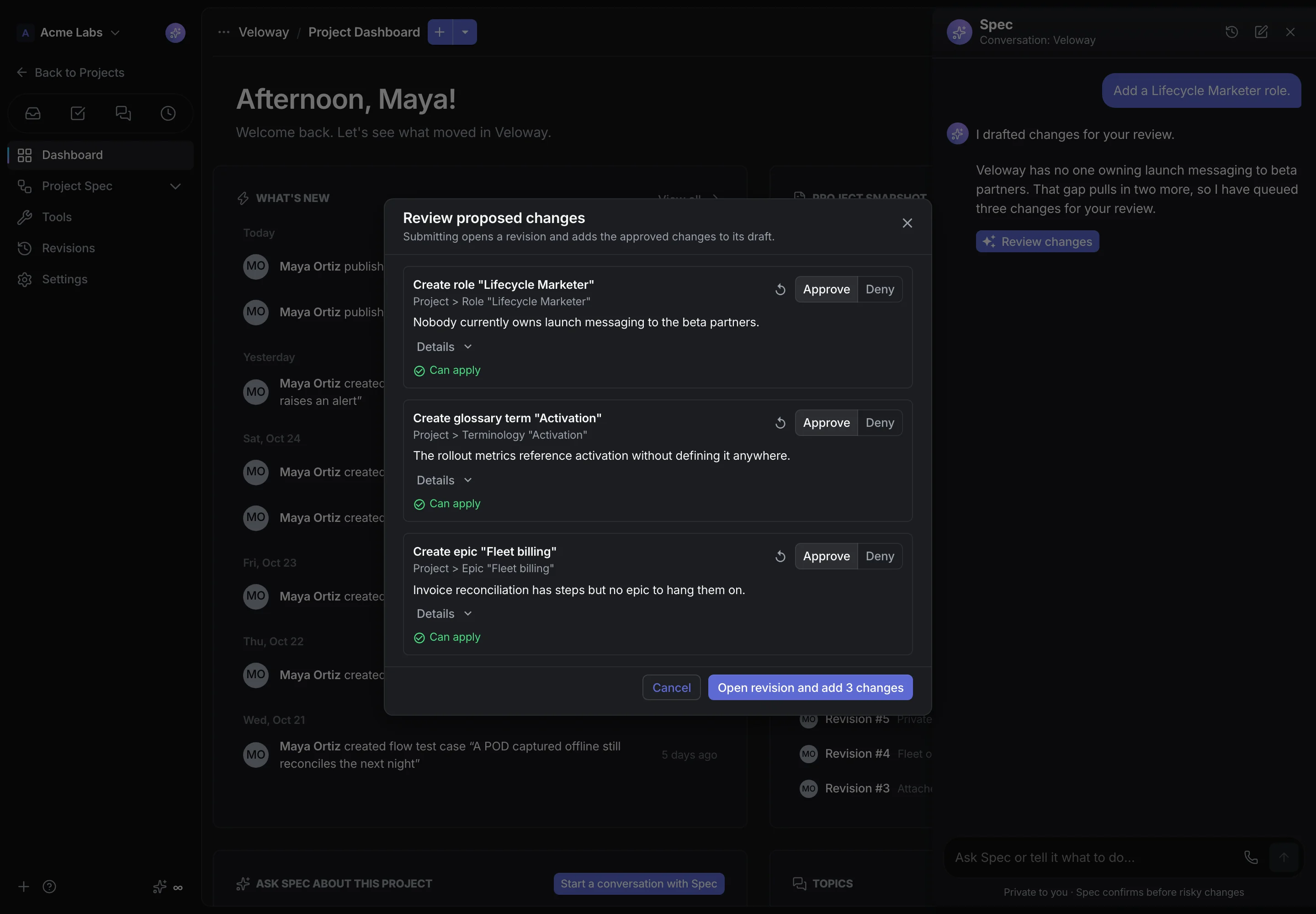
Task: Cancel the proposed changes review
Action: pos(671,687)
